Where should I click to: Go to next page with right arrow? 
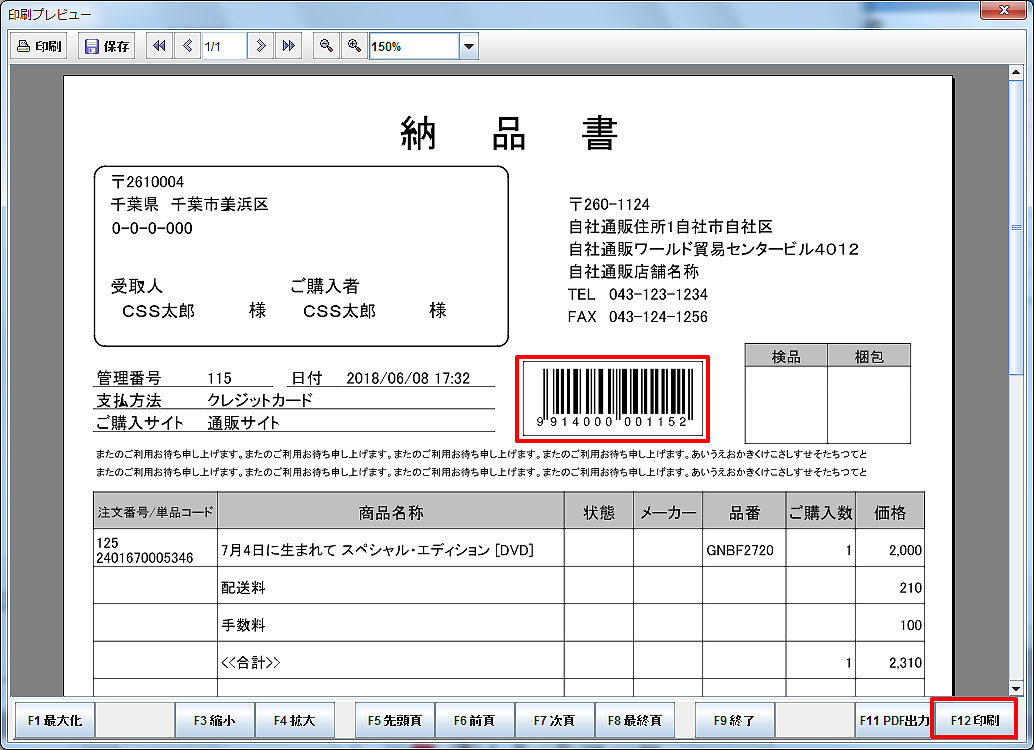click(261, 46)
